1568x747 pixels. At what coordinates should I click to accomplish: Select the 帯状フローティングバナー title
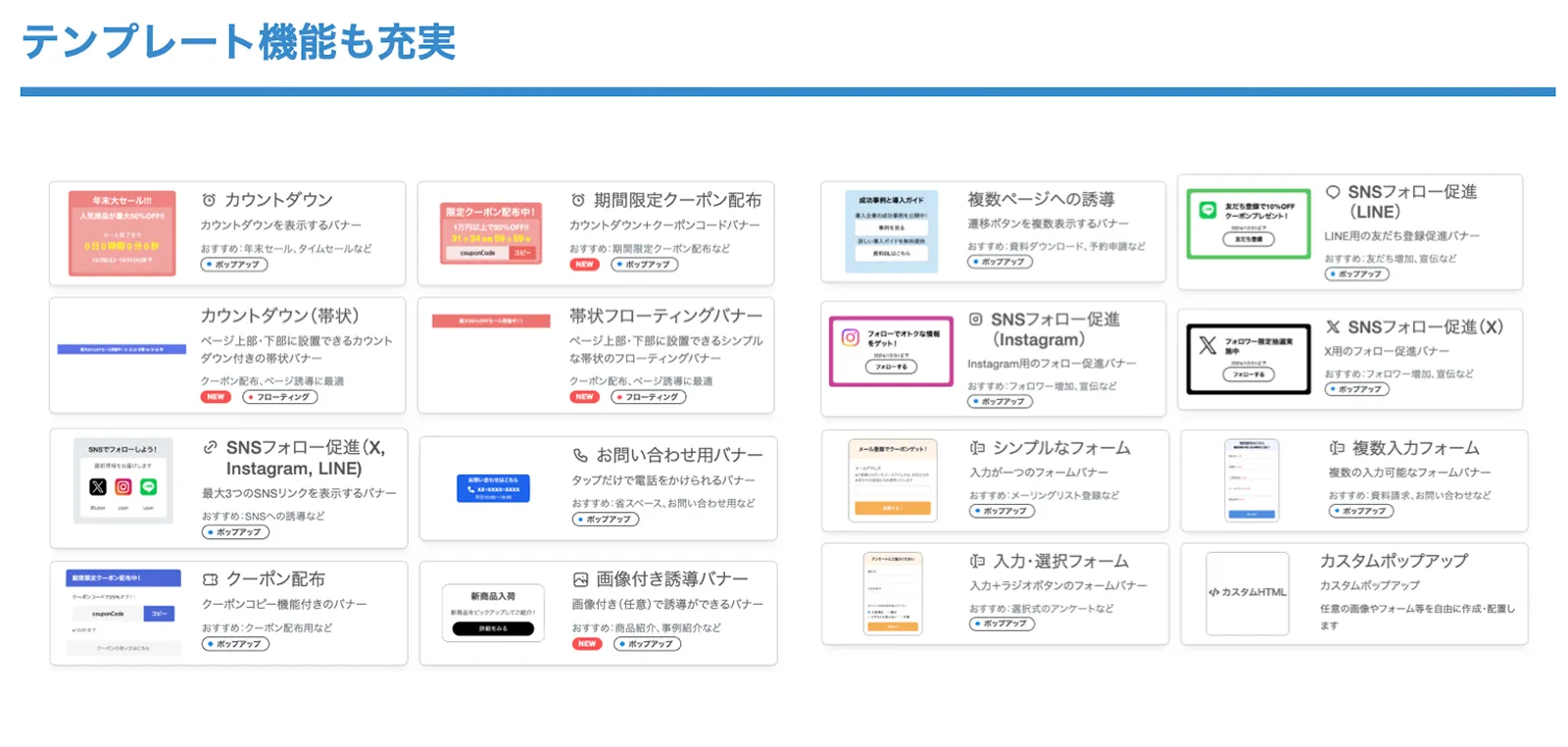click(665, 316)
